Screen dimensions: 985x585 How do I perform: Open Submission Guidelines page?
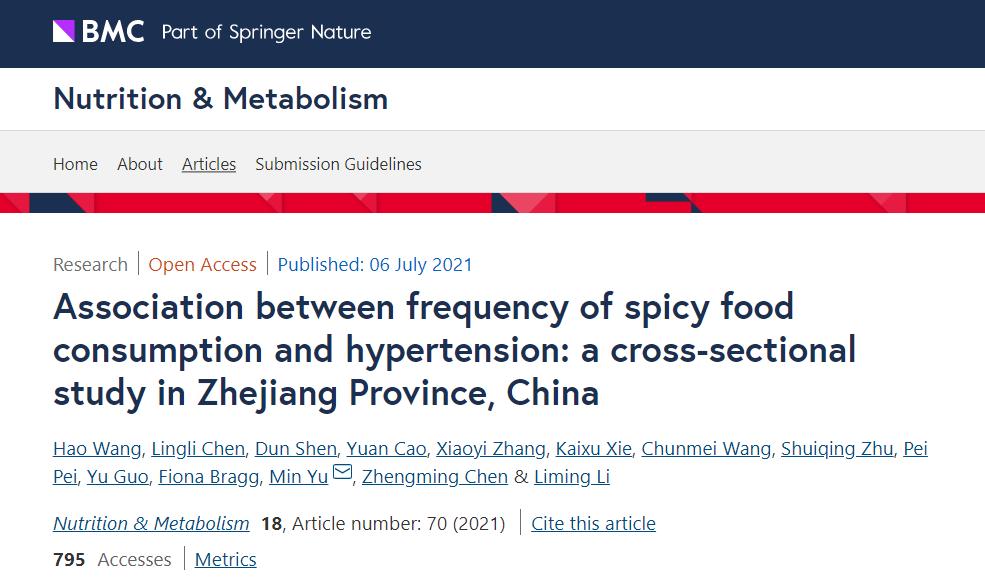(338, 164)
